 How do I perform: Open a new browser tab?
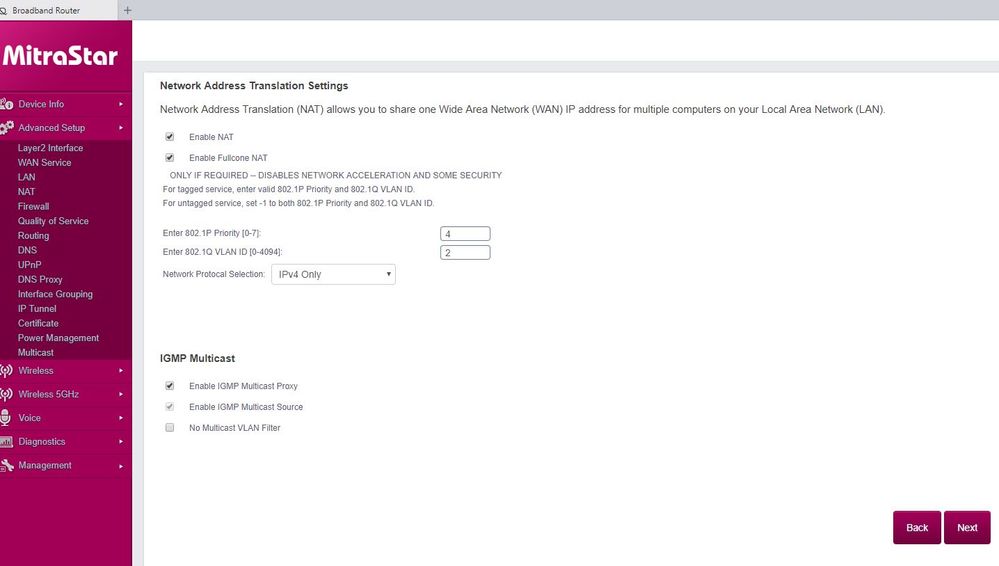(127, 10)
